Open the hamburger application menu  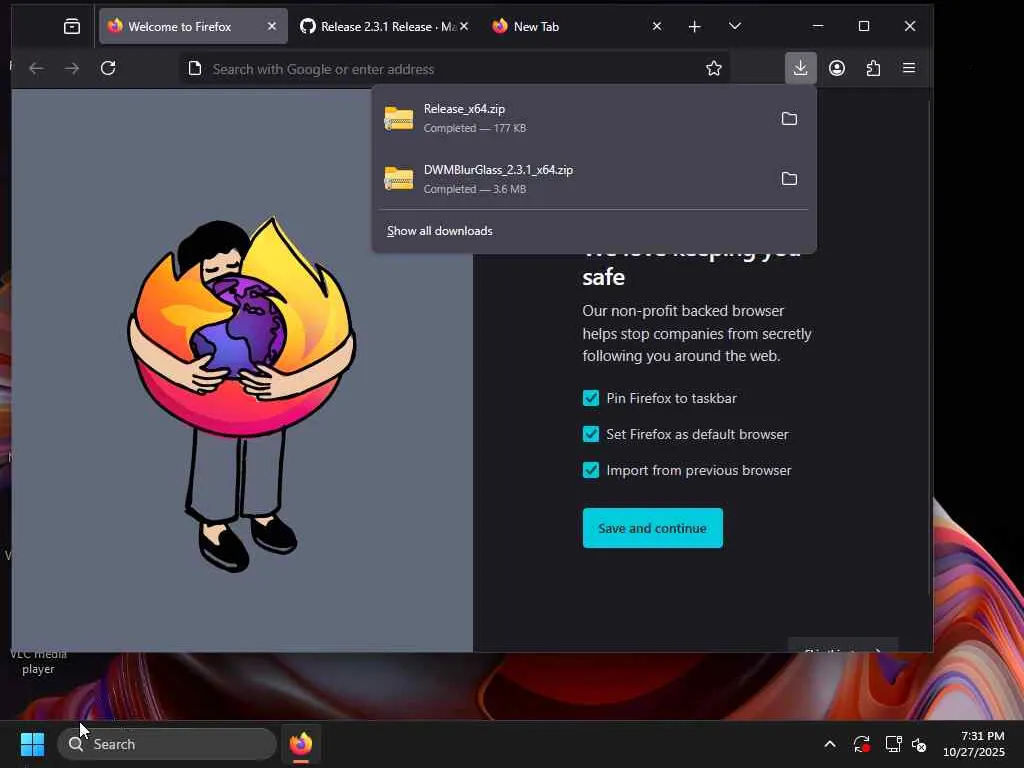click(x=909, y=68)
